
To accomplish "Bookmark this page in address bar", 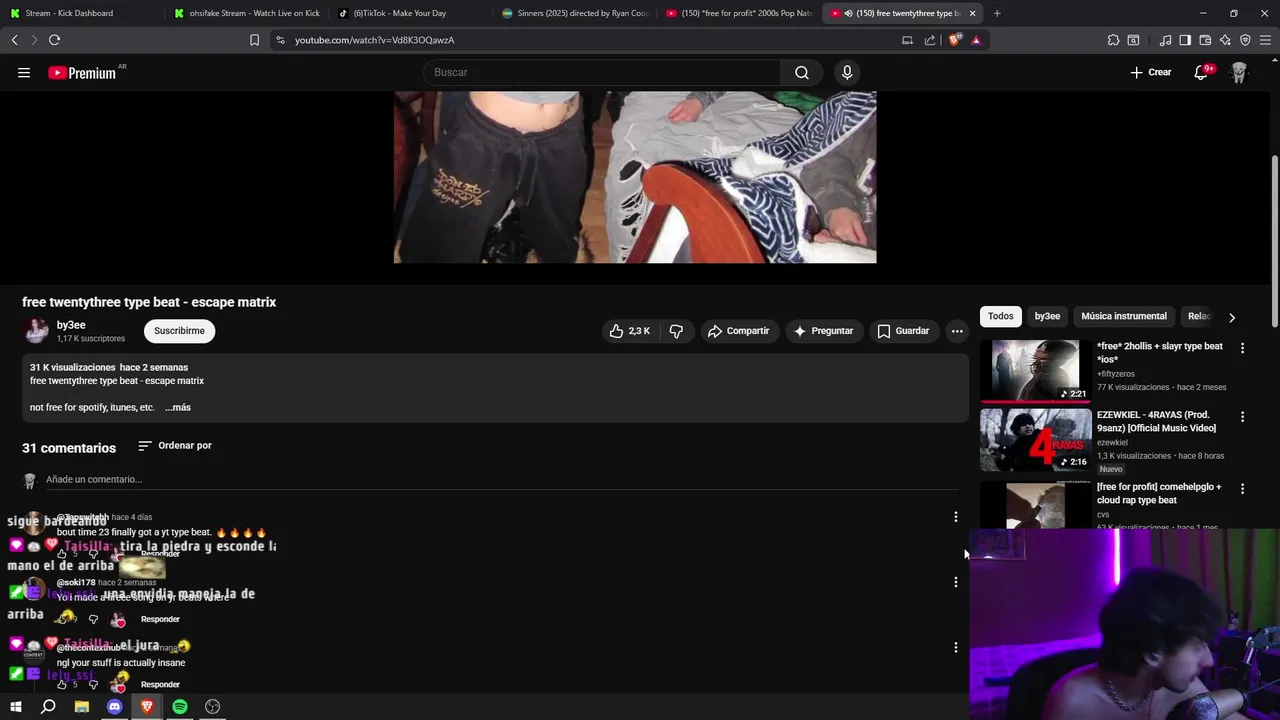I will coord(254,40).
